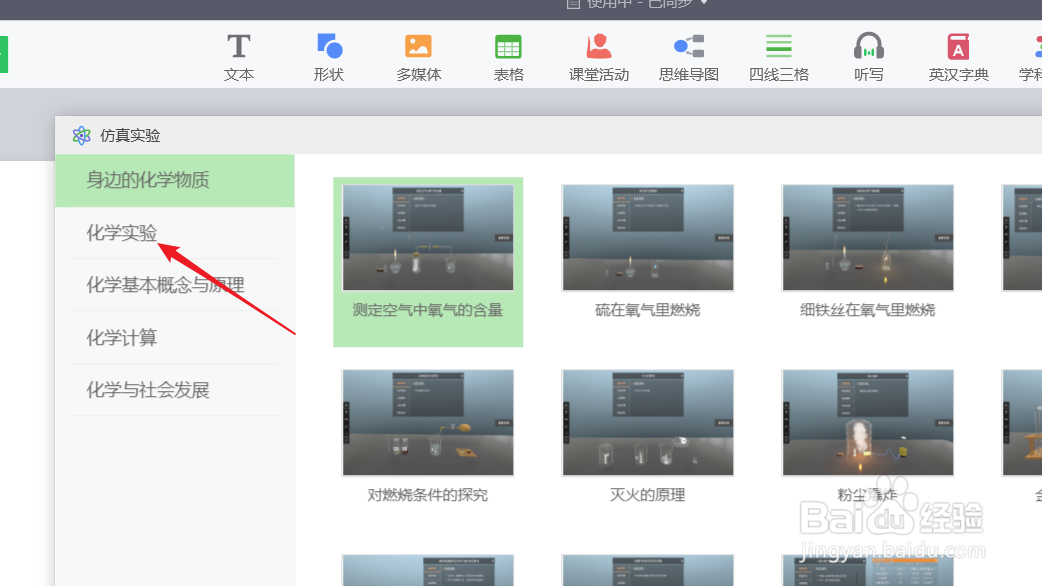The width and height of the screenshot is (1042, 586).
Task: Go to the 化学计算 category
Action: click(175, 338)
